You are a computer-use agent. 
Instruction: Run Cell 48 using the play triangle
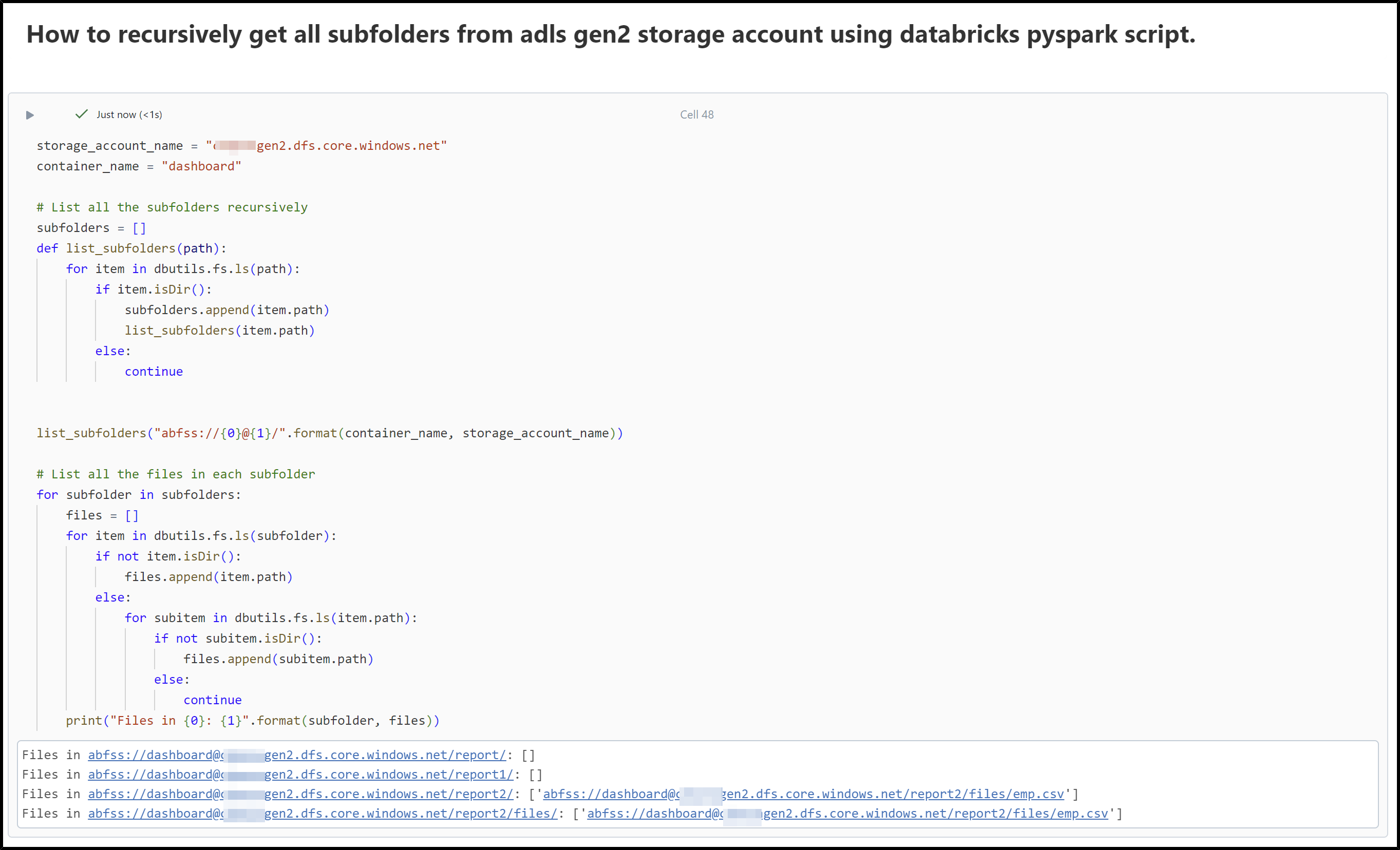pyautogui.click(x=30, y=114)
